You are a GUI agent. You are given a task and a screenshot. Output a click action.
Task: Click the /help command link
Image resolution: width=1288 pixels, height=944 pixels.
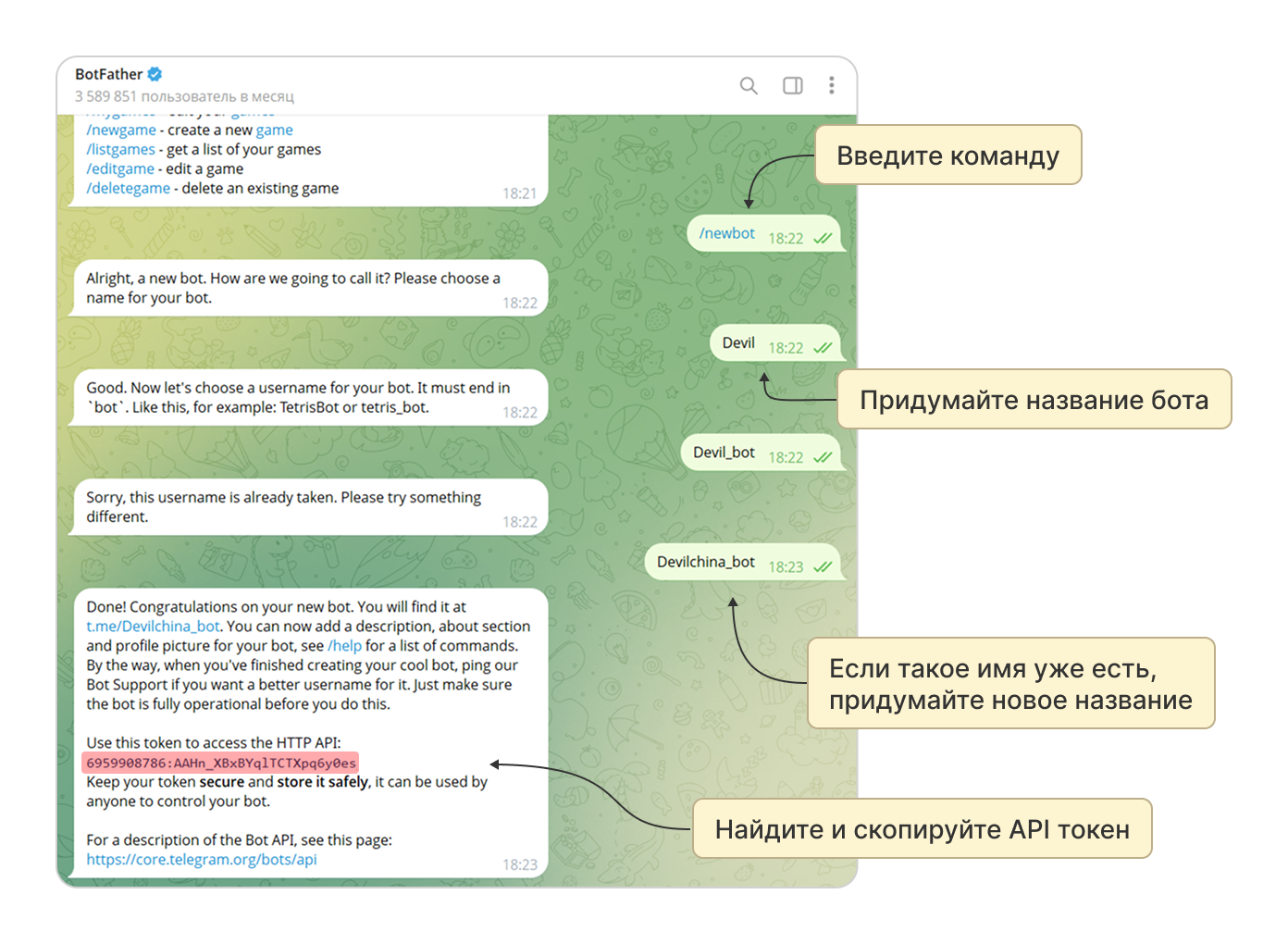pos(345,646)
